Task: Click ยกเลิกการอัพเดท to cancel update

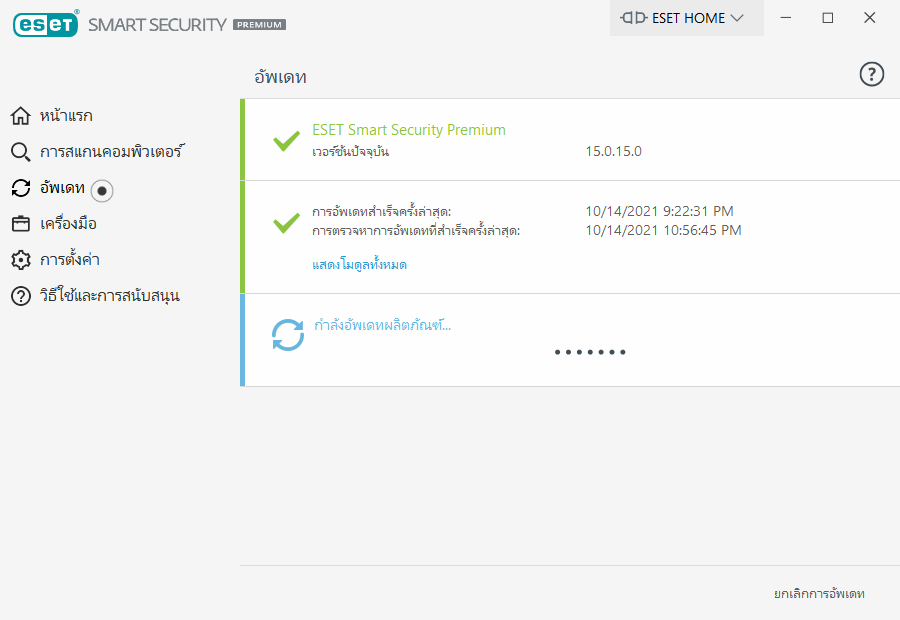Action: click(x=819, y=594)
